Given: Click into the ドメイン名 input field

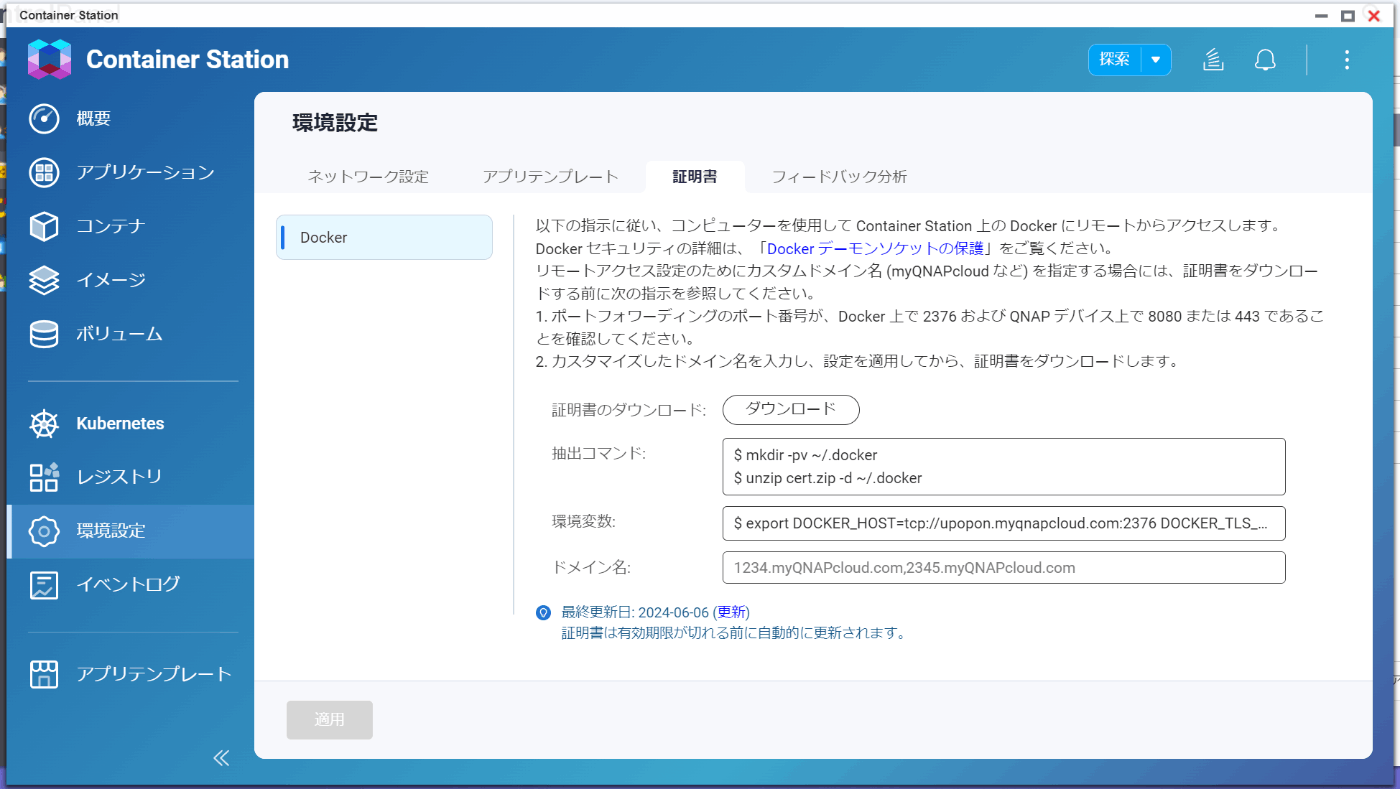Looking at the screenshot, I should tap(1003, 567).
